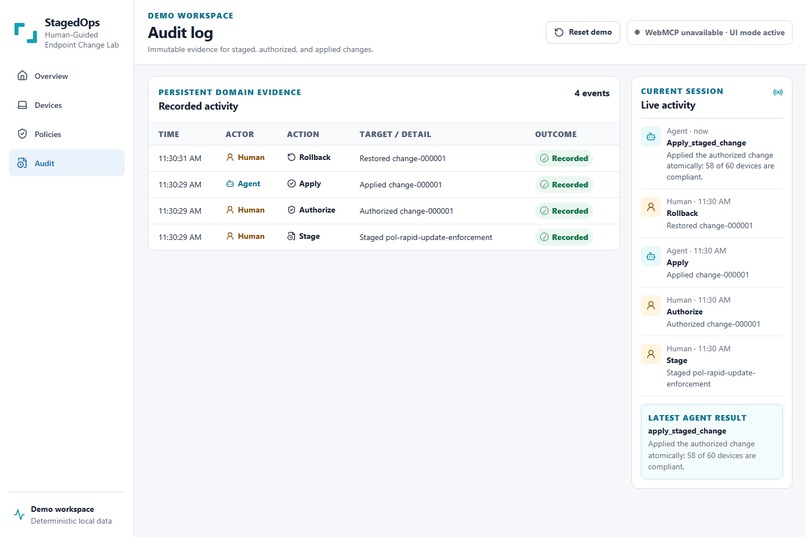
Task: Click the check icon in the Rollback row's Recorded badge
Action: (544, 158)
